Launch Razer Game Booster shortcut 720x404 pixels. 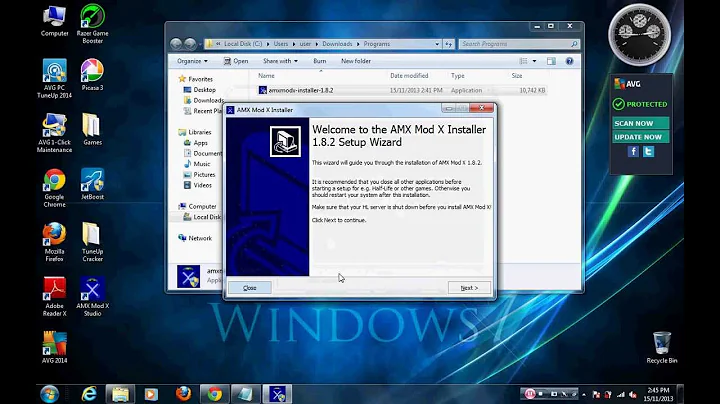pyautogui.click(x=92, y=24)
